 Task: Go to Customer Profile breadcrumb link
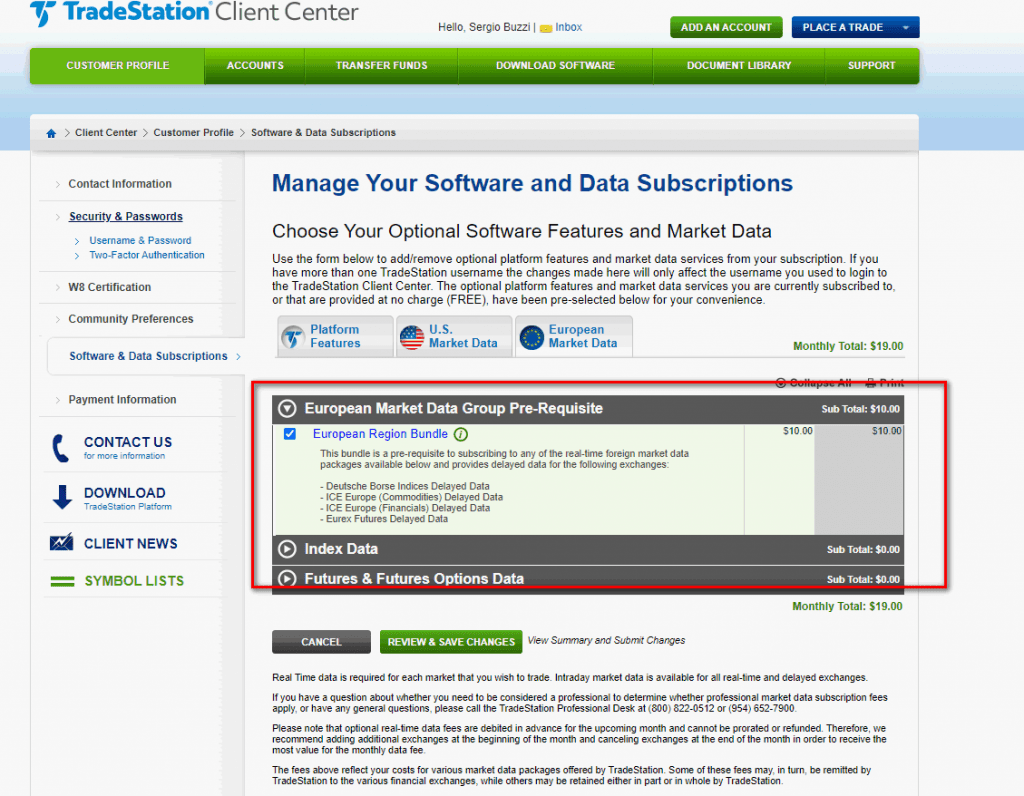coord(193,133)
